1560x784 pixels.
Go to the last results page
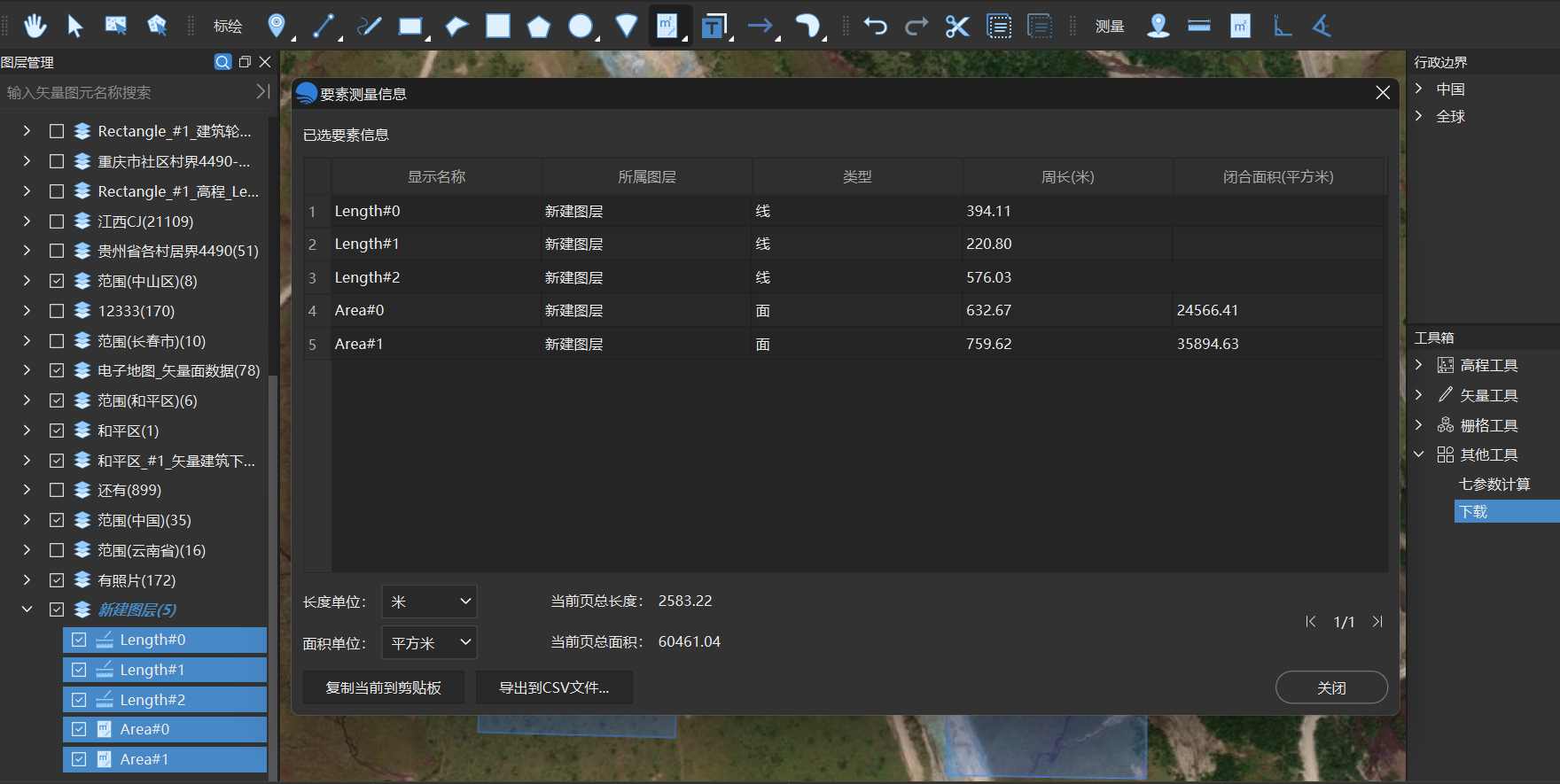click(1377, 622)
